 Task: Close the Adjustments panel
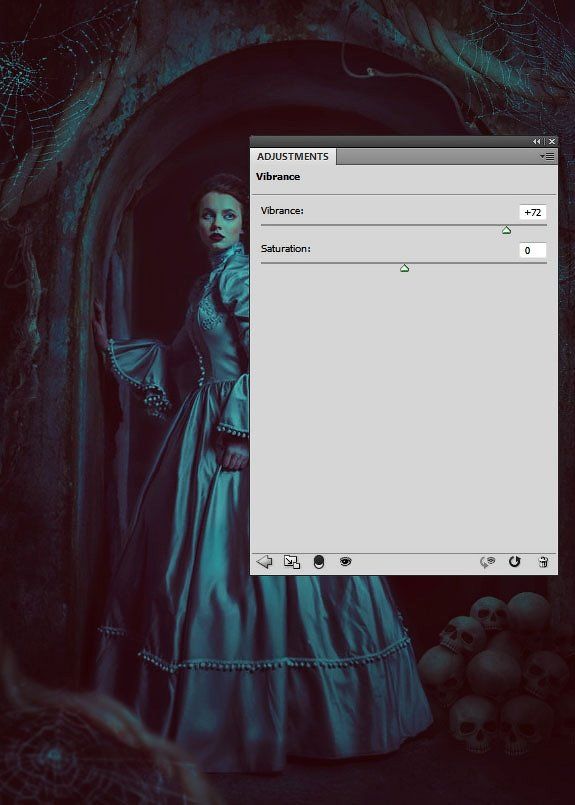551,141
